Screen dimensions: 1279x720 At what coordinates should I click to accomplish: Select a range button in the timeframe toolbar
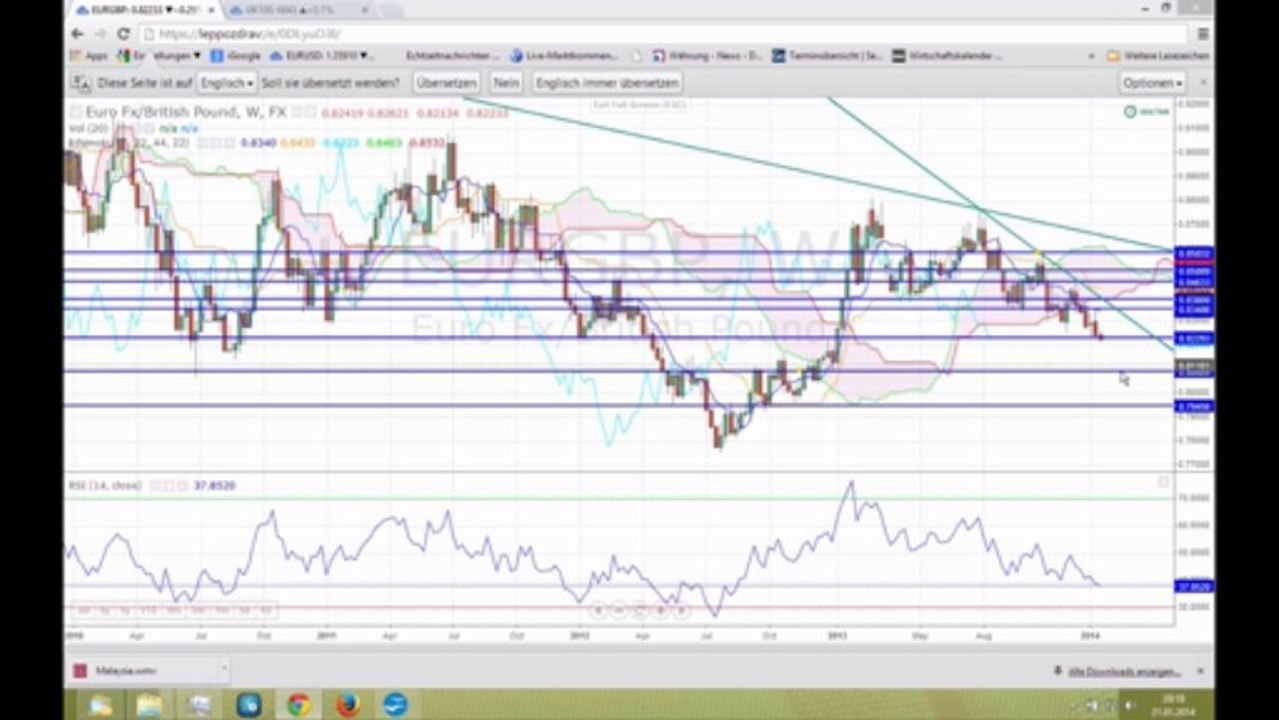[172, 609]
